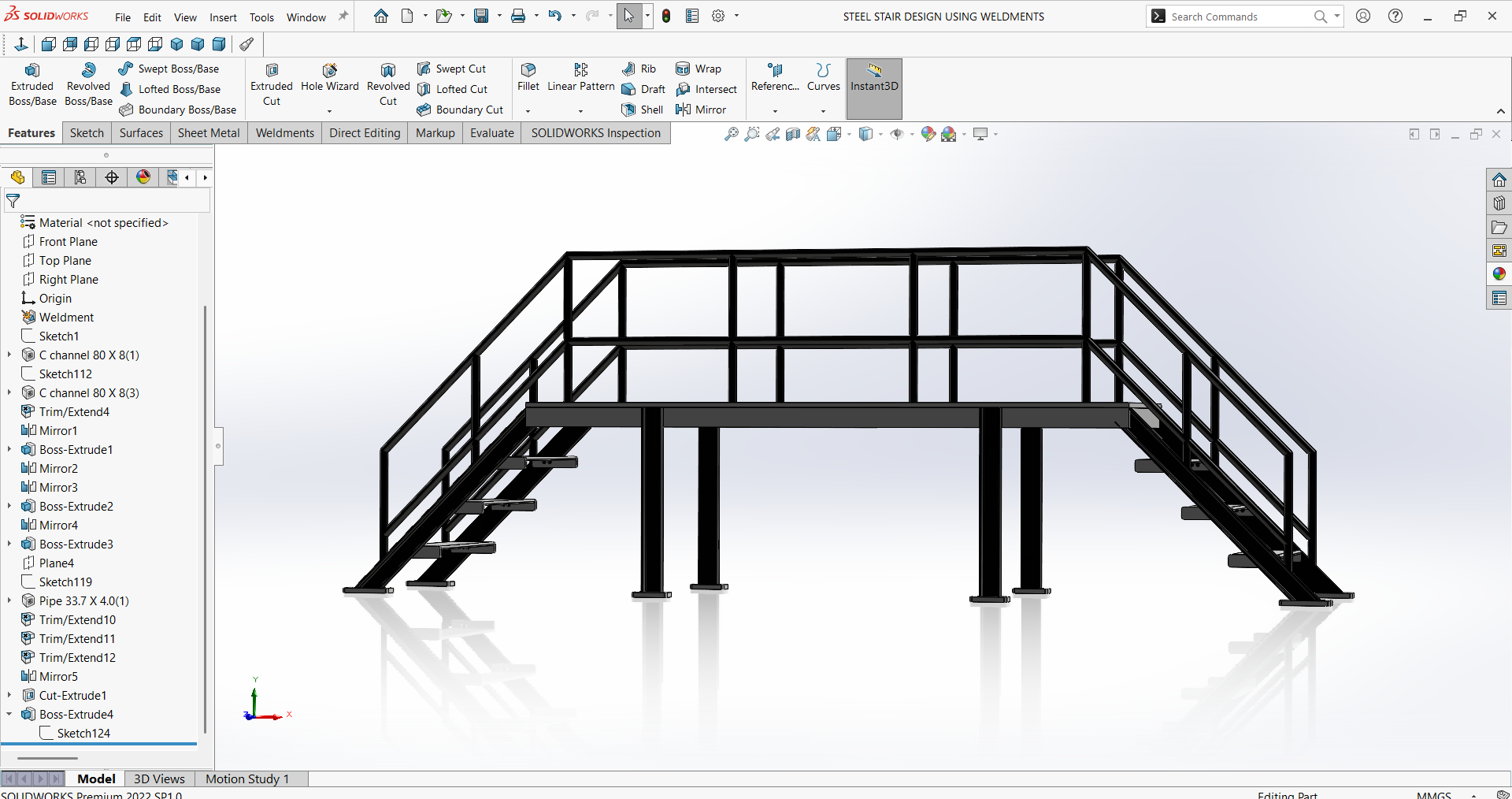
Task: Expand the Boss-Extrude1 feature node
Action: [9, 449]
